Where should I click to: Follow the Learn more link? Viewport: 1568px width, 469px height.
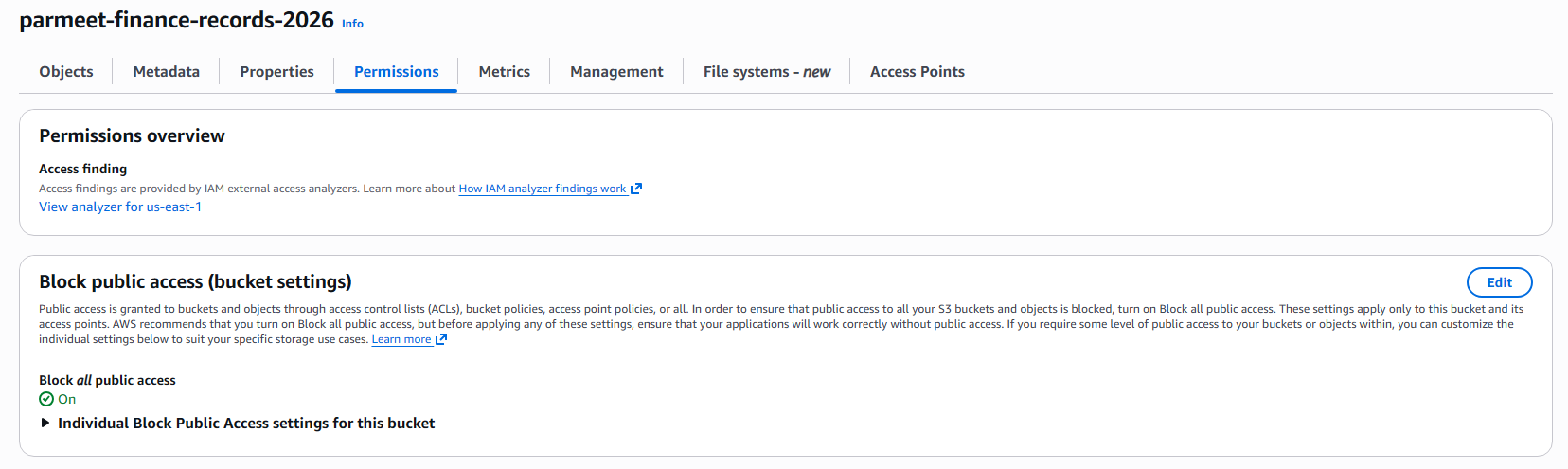[401, 339]
